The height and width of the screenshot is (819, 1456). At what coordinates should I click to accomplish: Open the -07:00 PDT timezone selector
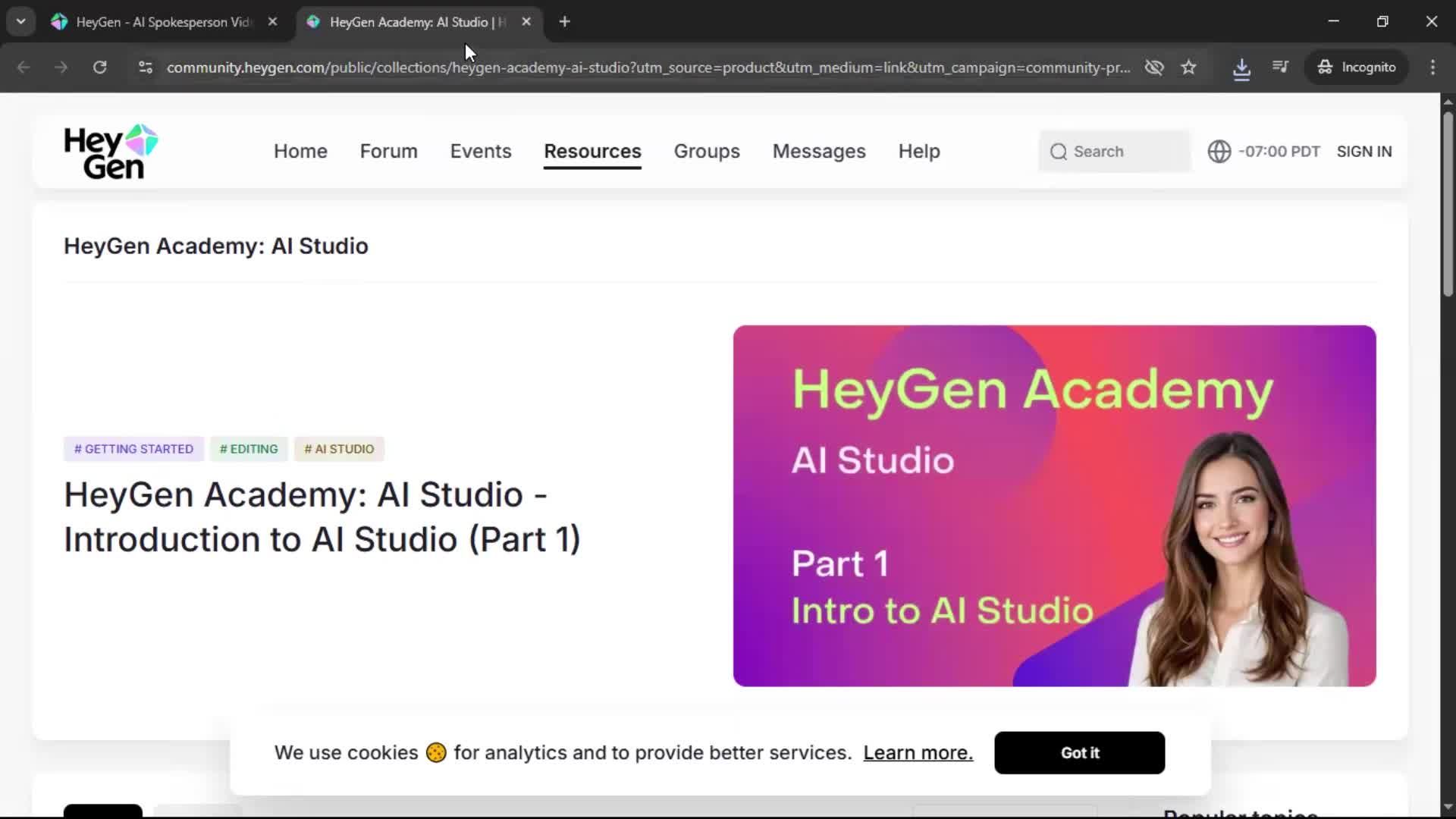point(1279,152)
